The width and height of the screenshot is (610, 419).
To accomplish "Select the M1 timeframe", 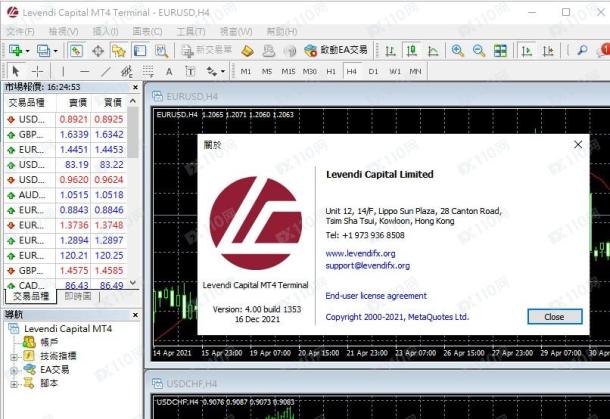I will click(x=245, y=71).
